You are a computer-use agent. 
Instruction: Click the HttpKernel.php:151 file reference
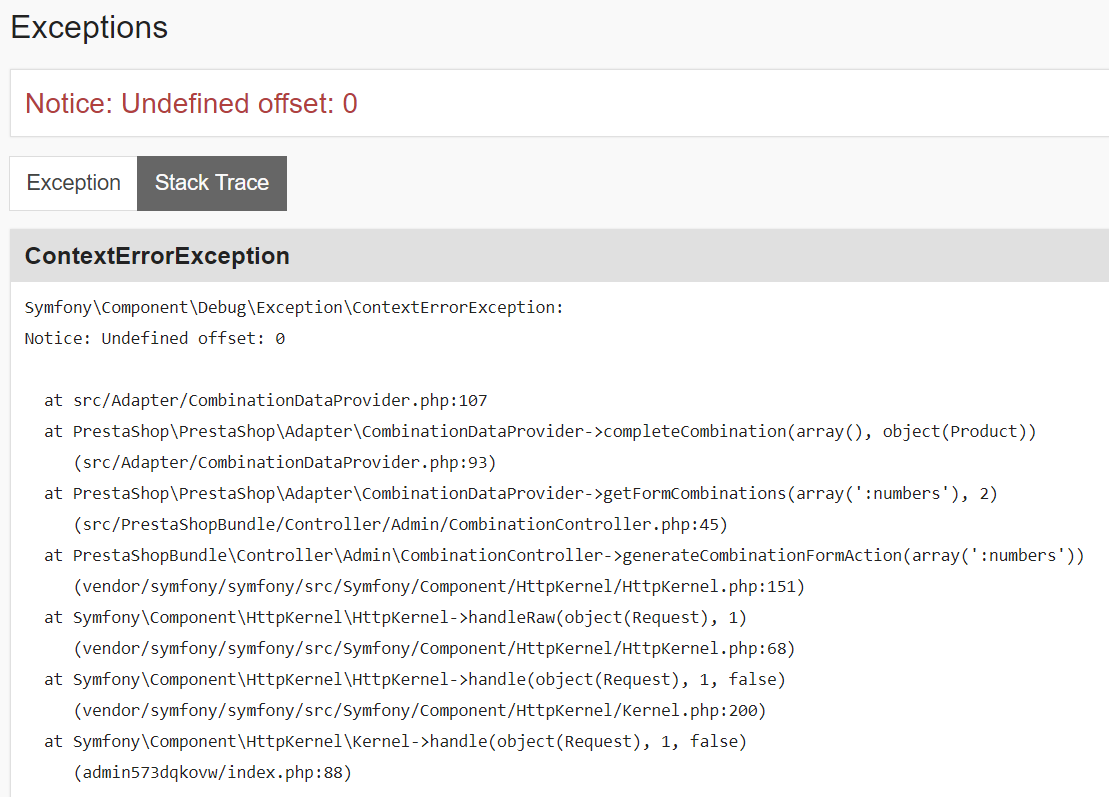[439, 587]
